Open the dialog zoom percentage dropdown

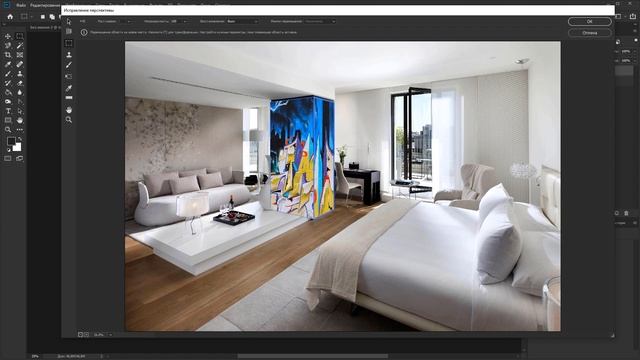pyautogui.click(x=110, y=335)
